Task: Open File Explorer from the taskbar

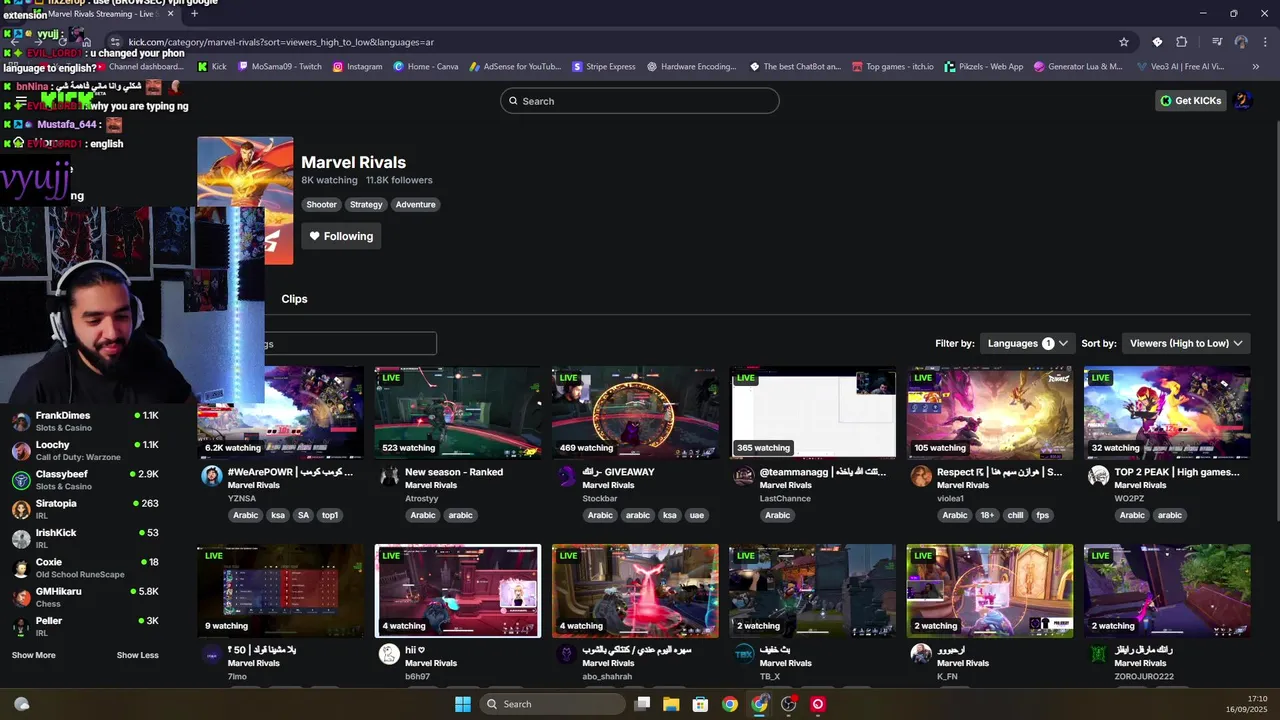Action: 671,704
